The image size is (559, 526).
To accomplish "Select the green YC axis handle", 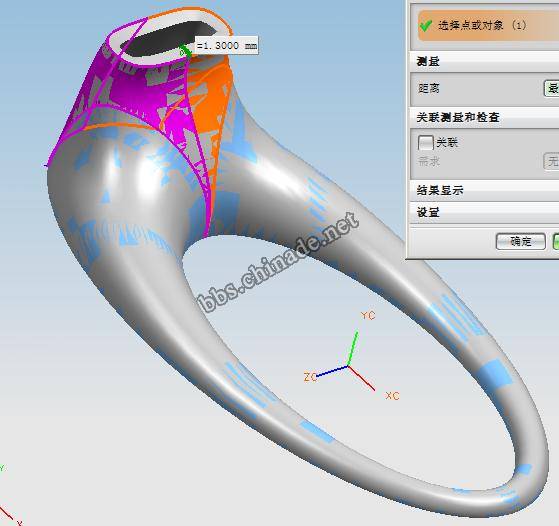I will pos(353,349).
